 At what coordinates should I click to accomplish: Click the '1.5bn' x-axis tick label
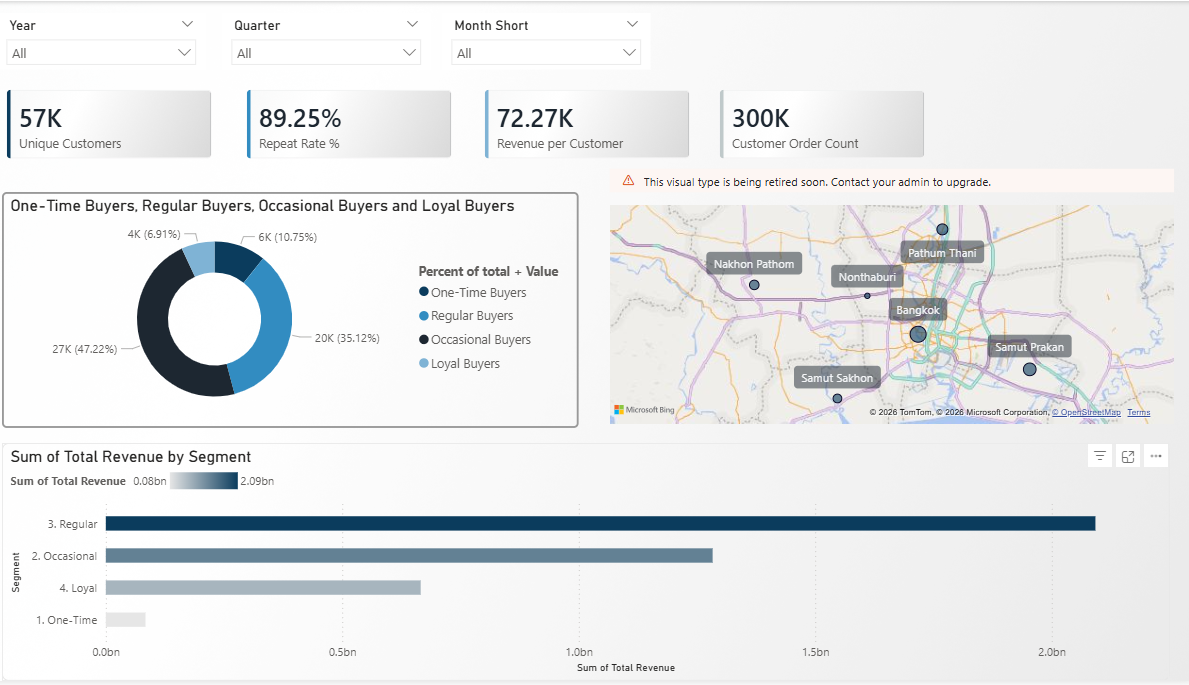pyautogui.click(x=815, y=652)
